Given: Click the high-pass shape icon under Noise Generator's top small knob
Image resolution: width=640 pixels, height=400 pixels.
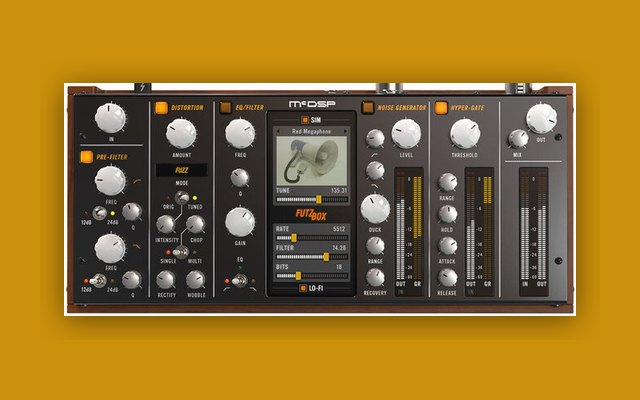Looking at the screenshot, I should (x=374, y=154).
